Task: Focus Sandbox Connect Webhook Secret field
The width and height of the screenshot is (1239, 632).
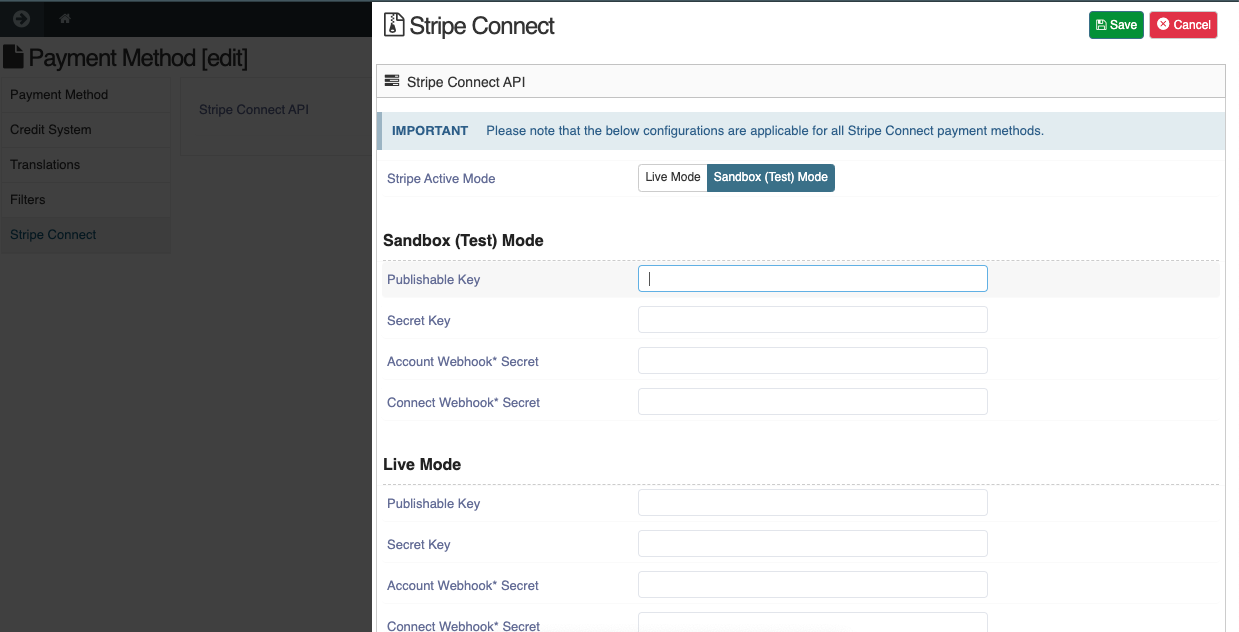Action: point(813,402)
